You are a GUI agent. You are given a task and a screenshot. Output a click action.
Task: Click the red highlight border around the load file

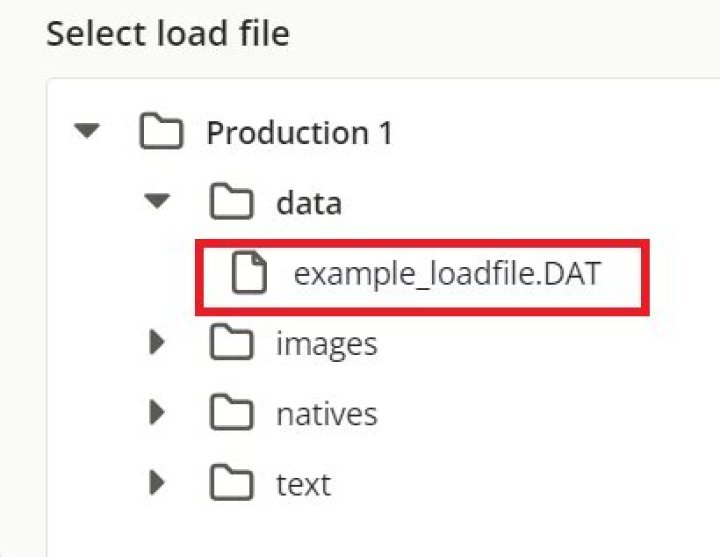pos(420,241)
